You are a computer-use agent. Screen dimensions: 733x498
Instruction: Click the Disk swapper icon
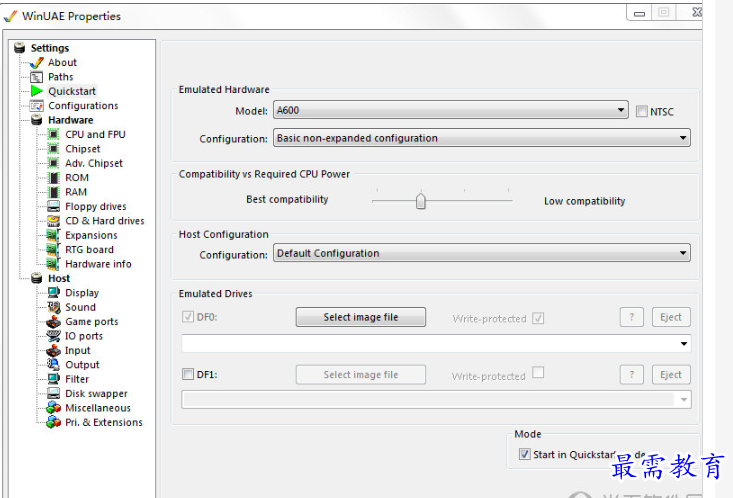tap(54, 394)
